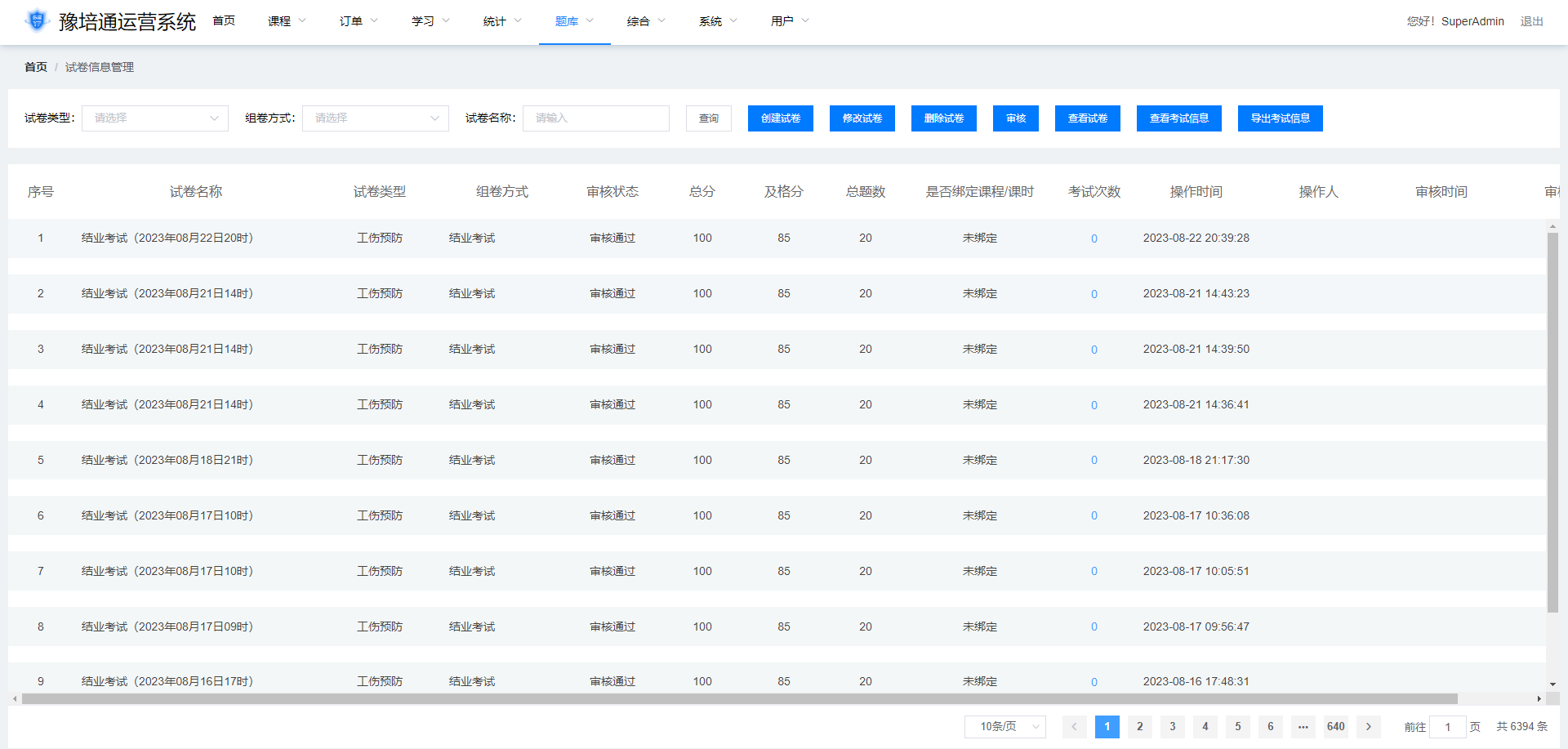The width and height of the screenshot is (1568, 749).
Task: Click the vertical table scrollbar
Action: point(1552,422)
